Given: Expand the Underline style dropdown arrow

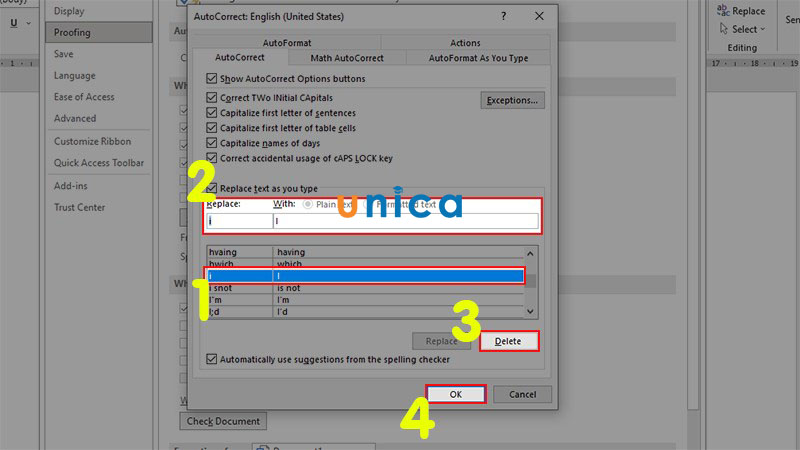Looking at the screenshot, I should click(x=29, y=23).
